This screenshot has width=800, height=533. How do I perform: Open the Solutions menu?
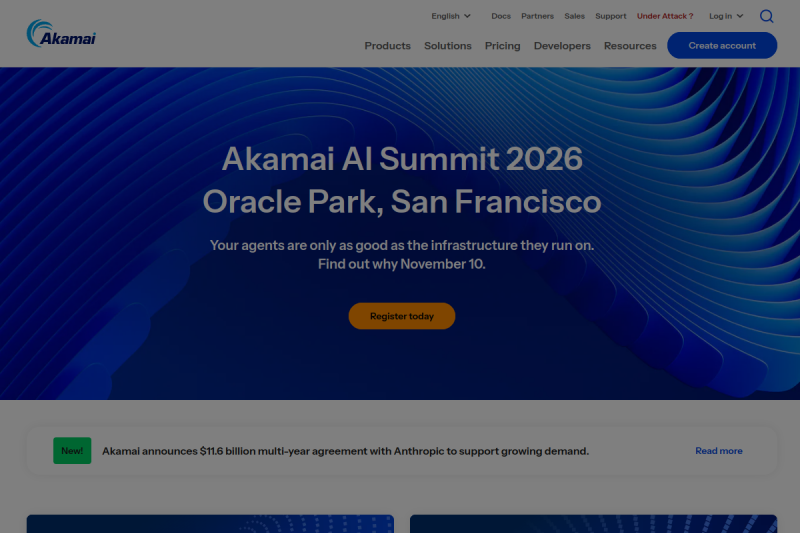pyautogui.click(x=447, y=46)
